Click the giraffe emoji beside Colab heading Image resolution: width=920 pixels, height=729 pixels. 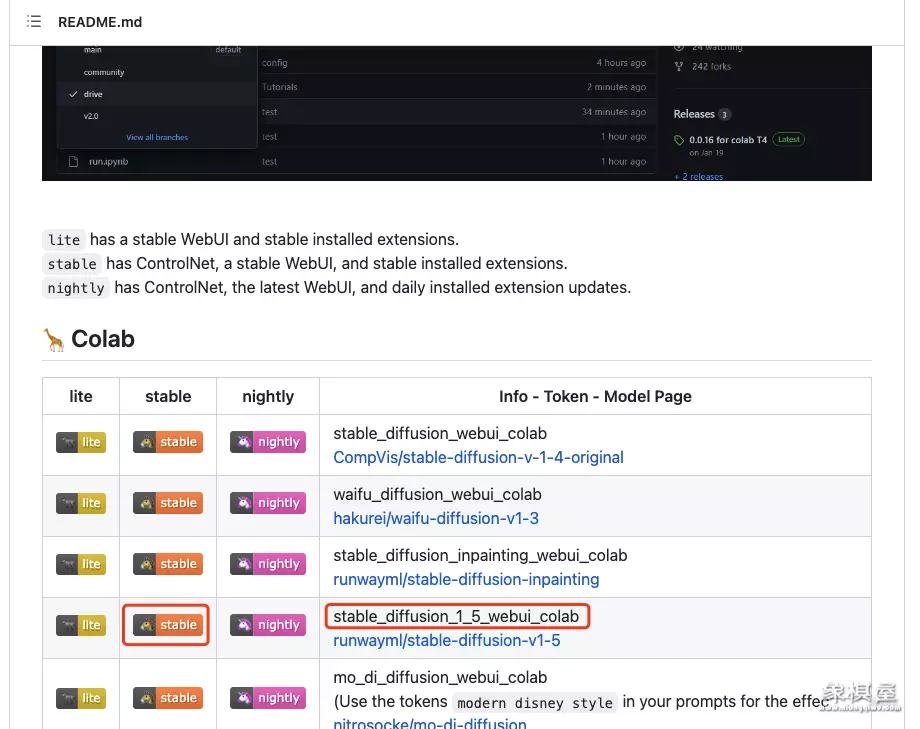(x=54, y=340)
